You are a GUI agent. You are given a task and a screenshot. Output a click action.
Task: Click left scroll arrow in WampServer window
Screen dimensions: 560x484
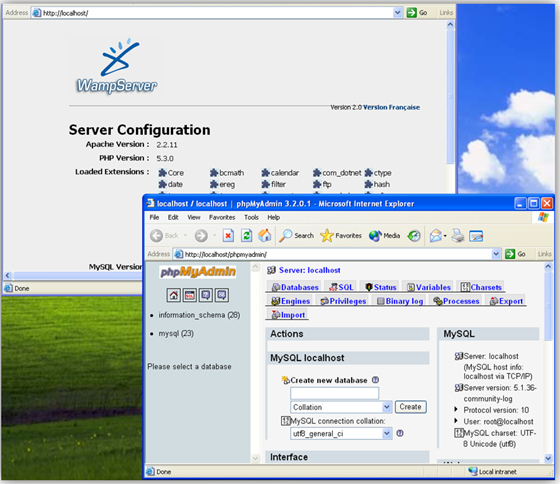coord(8,275)
